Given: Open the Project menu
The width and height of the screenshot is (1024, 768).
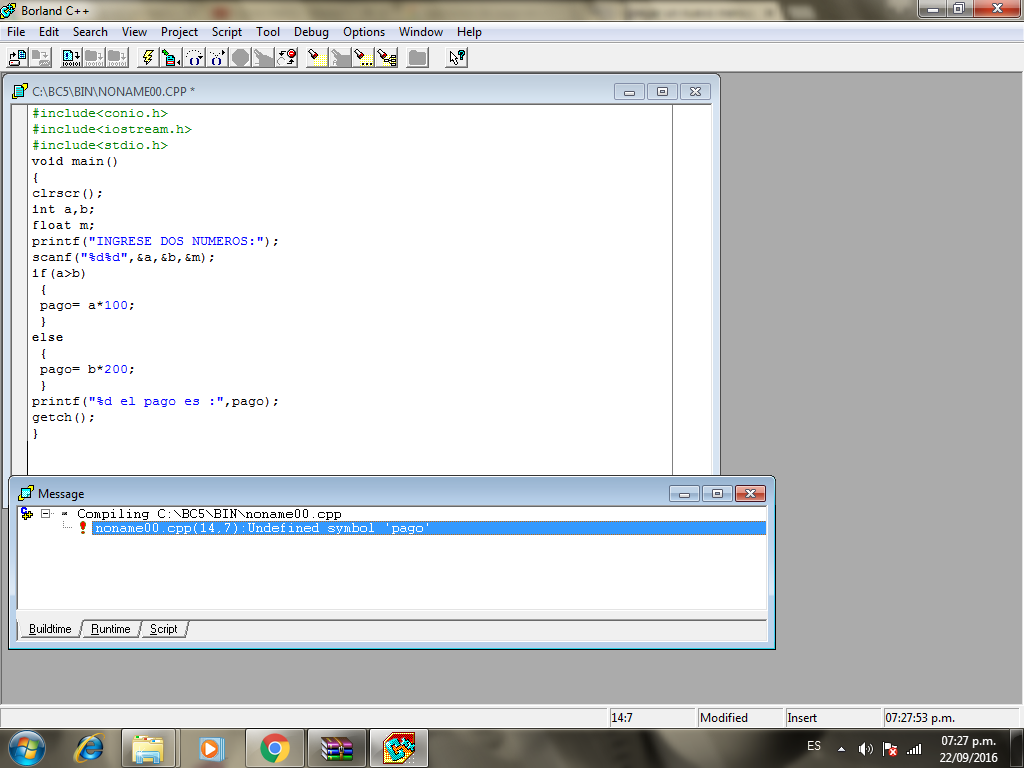Looking at the screenshot, I should [x=180, y=32].
